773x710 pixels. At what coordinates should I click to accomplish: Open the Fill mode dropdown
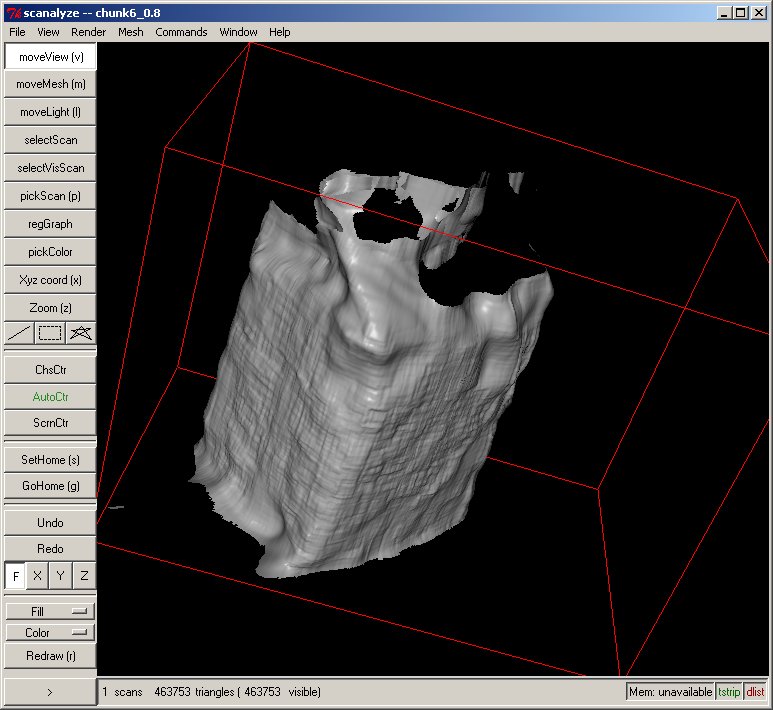pyautogui.click(x=50, y=611)
